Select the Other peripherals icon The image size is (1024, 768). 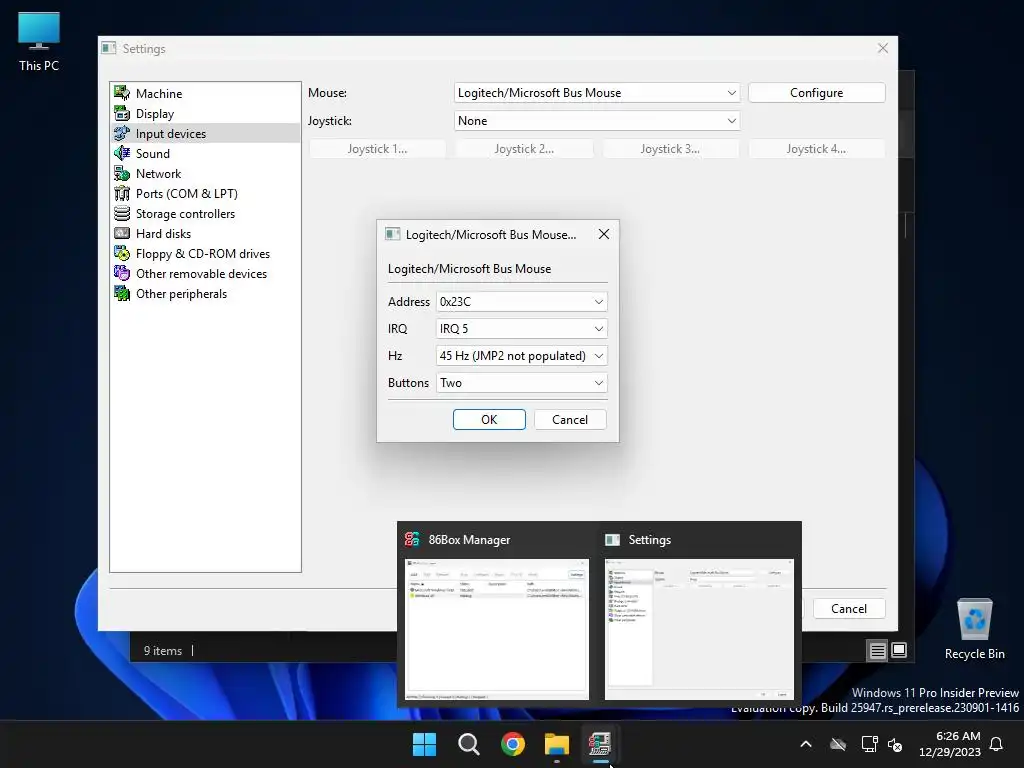122,293
